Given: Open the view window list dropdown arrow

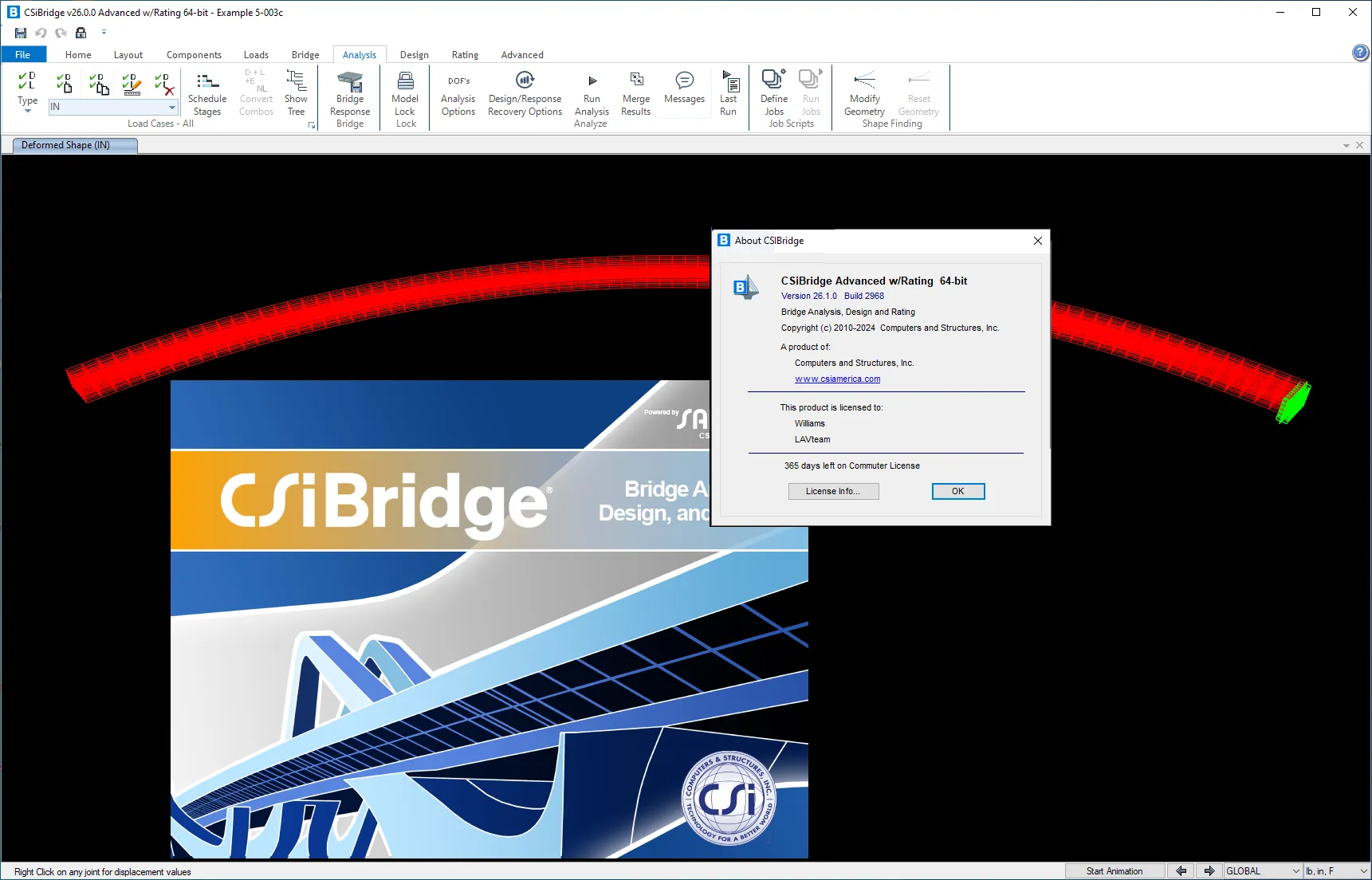Looking at the screenshot, I should (x=1346, y=145).
